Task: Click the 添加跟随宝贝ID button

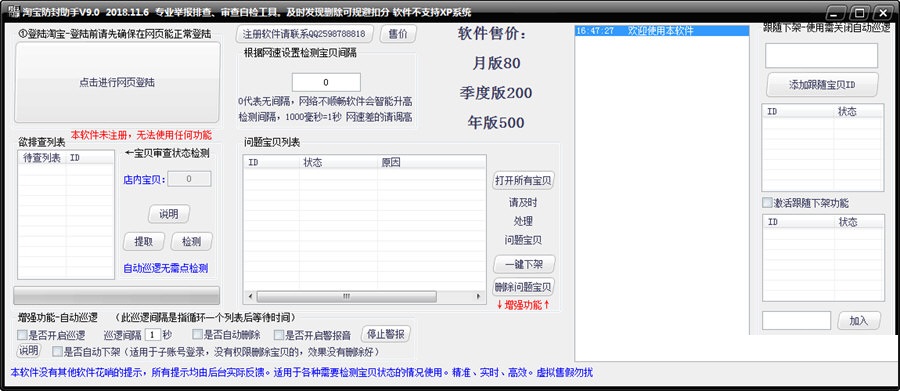Action: coord(822,85)
